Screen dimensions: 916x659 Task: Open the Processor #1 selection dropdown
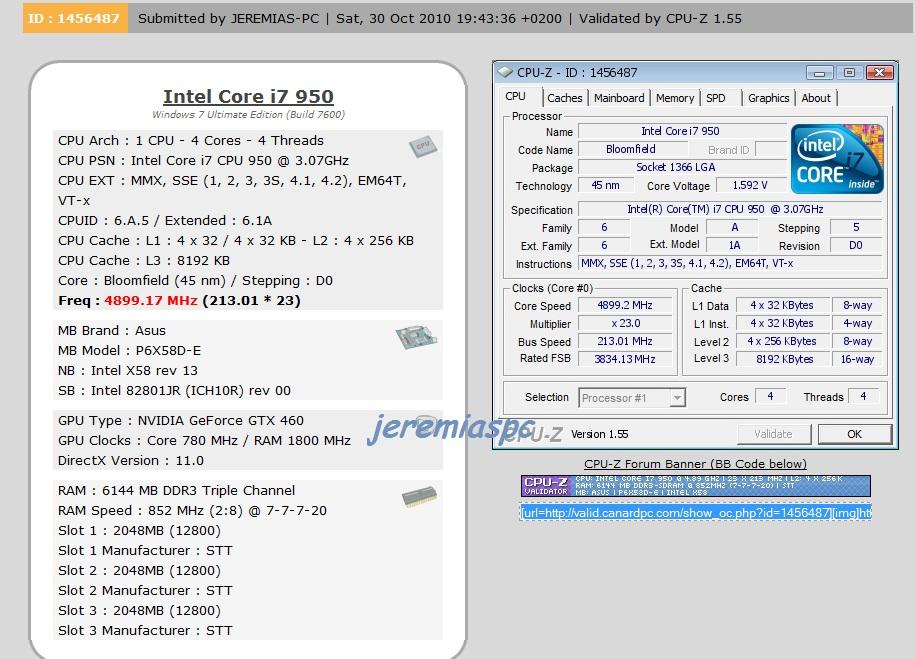677,398
